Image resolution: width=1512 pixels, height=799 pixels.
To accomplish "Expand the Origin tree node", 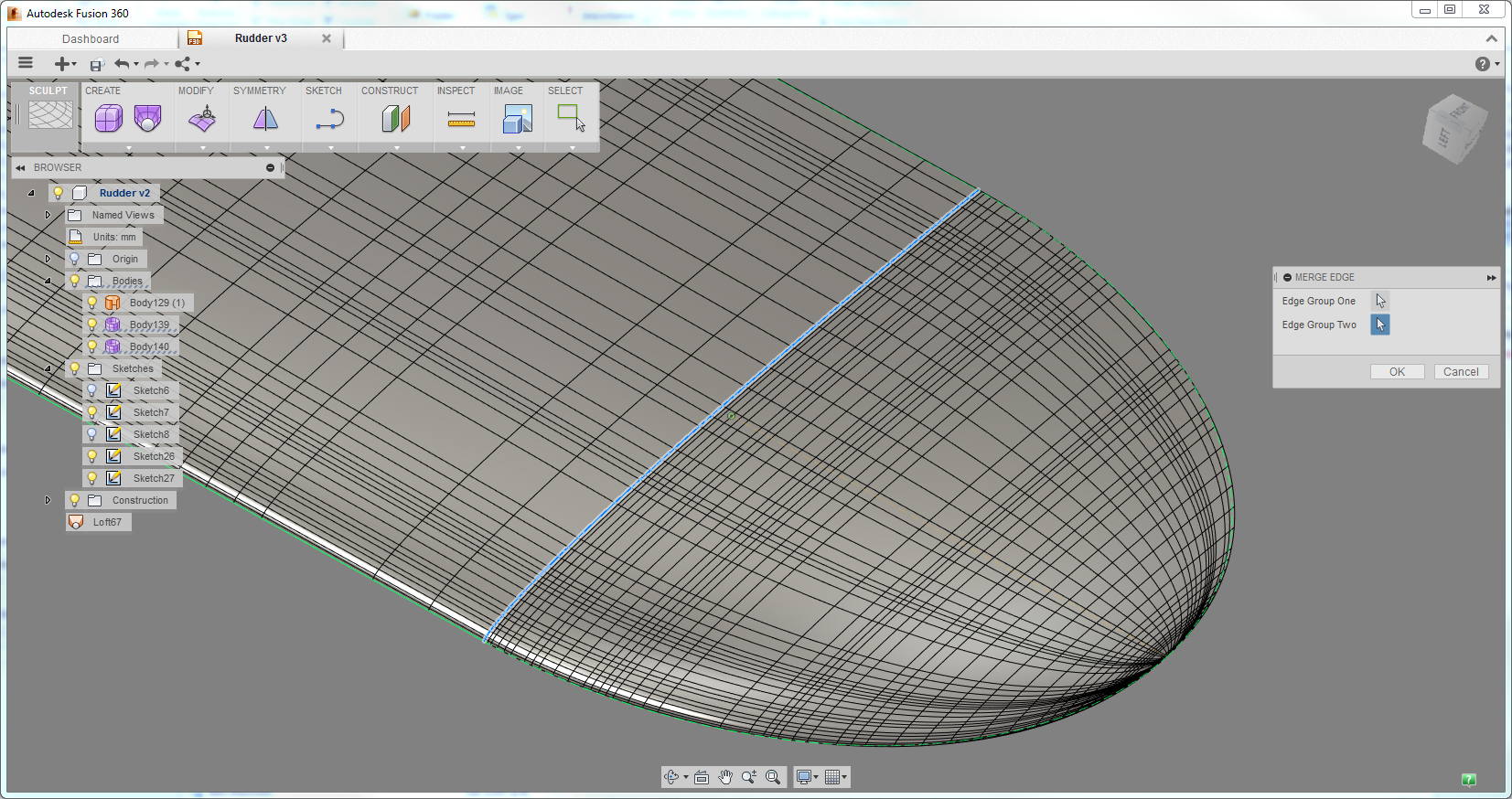I will tap(48, 259).
